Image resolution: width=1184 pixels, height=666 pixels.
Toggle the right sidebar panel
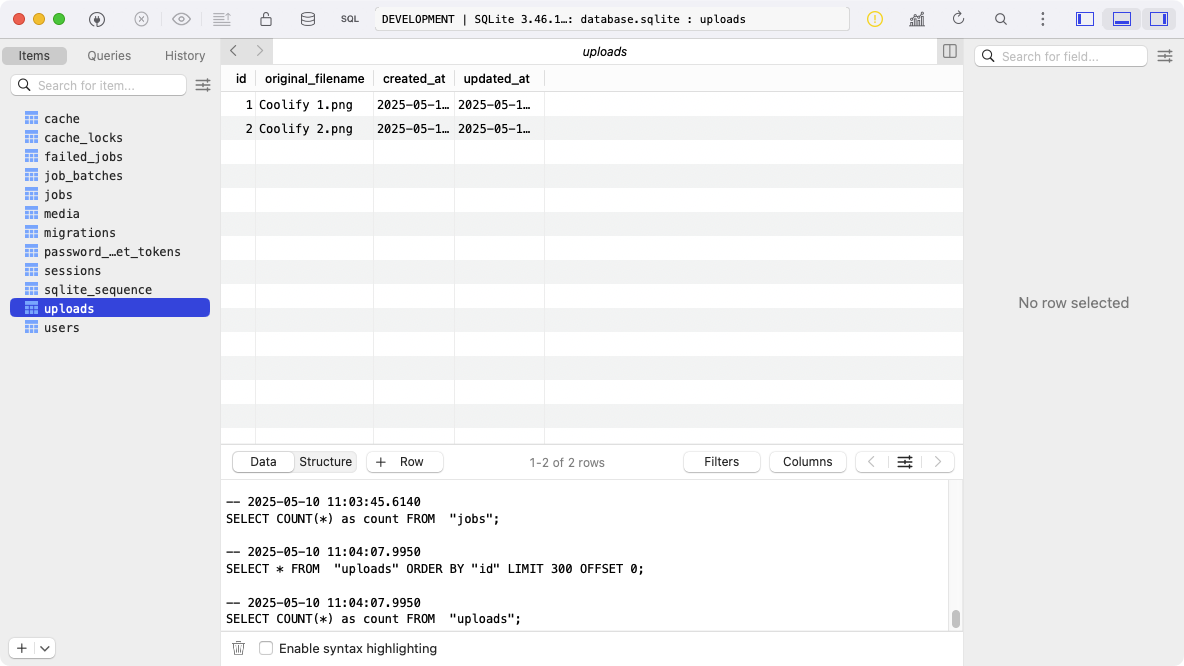(x=1159, y=19)
